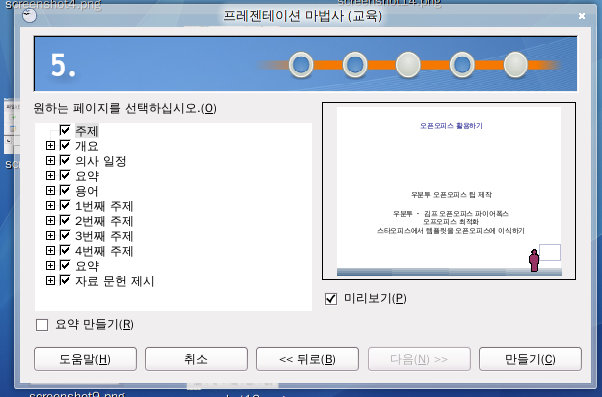Cancel the wizard with 취소 button
This screenshot has width=602, height=397.
click(x=196, y=359)
